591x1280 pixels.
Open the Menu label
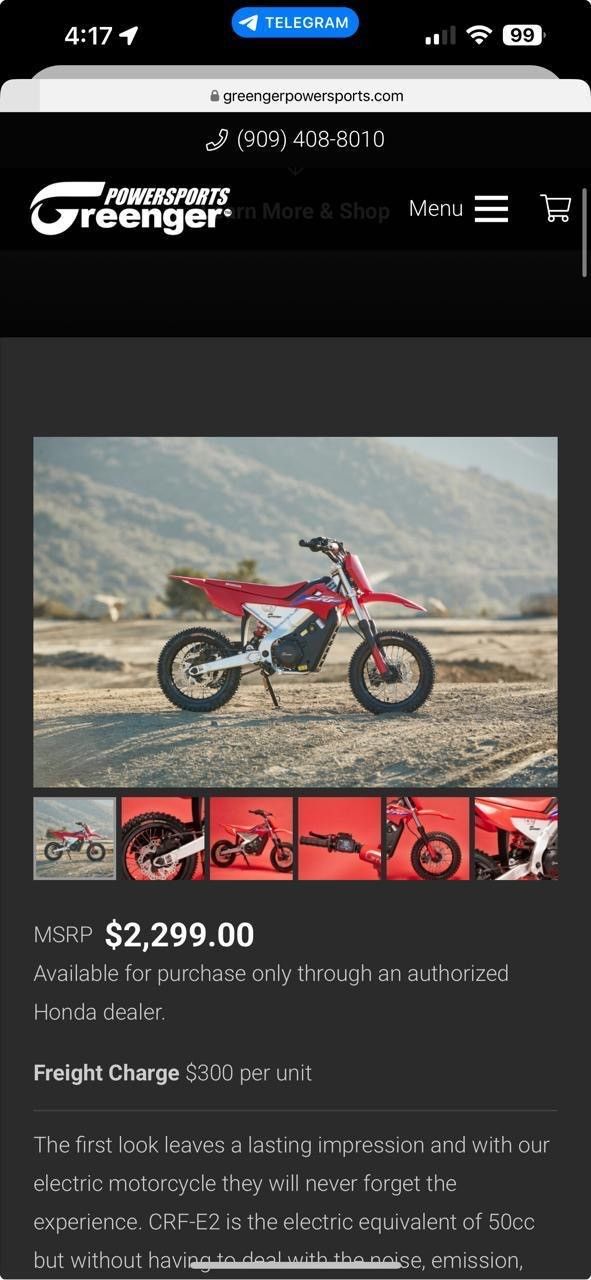click(436, 208)
